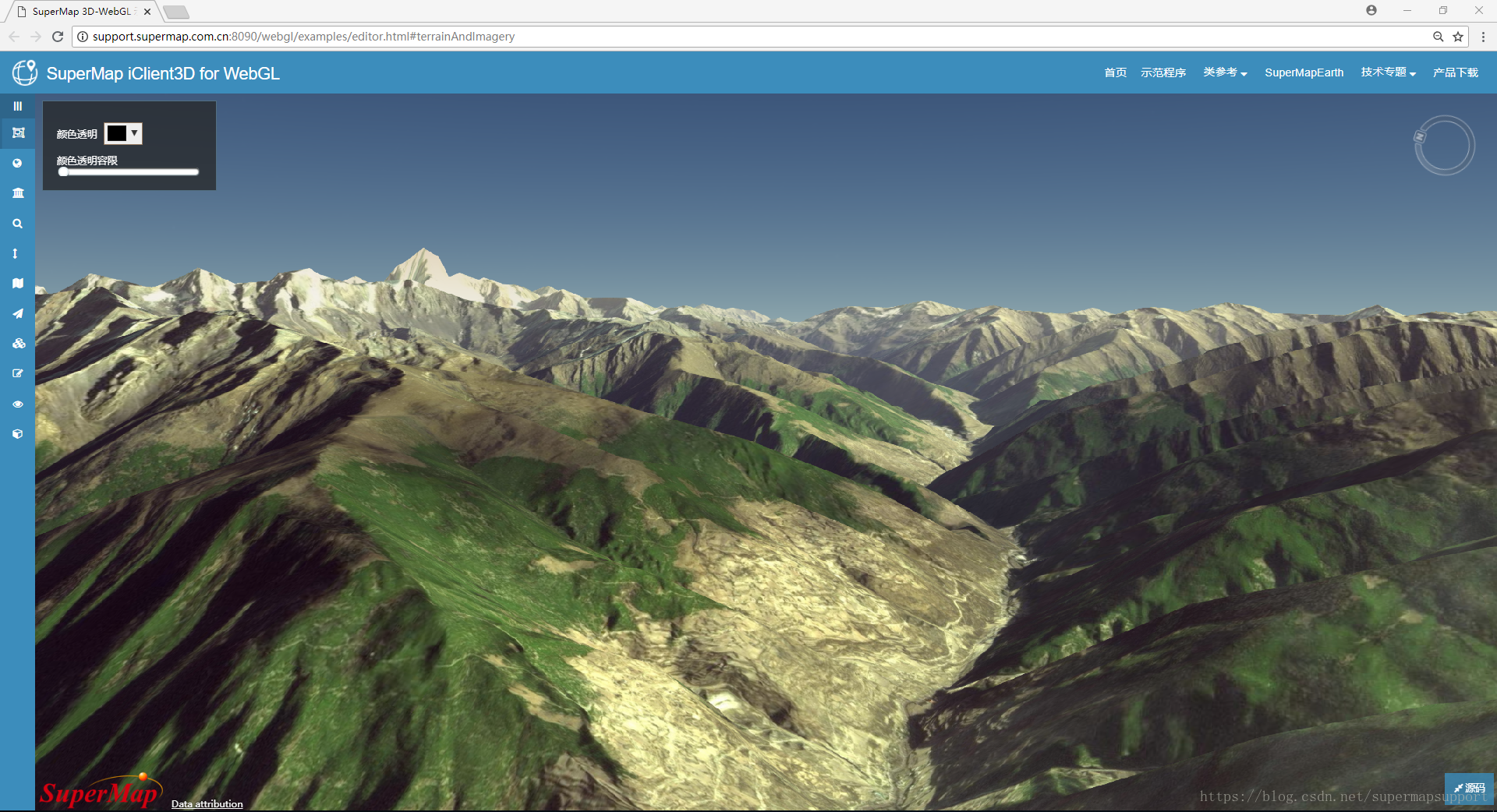1497x812 pixels.
Task: Open the layer list panel from sidebar
Action: pos(17,106)
